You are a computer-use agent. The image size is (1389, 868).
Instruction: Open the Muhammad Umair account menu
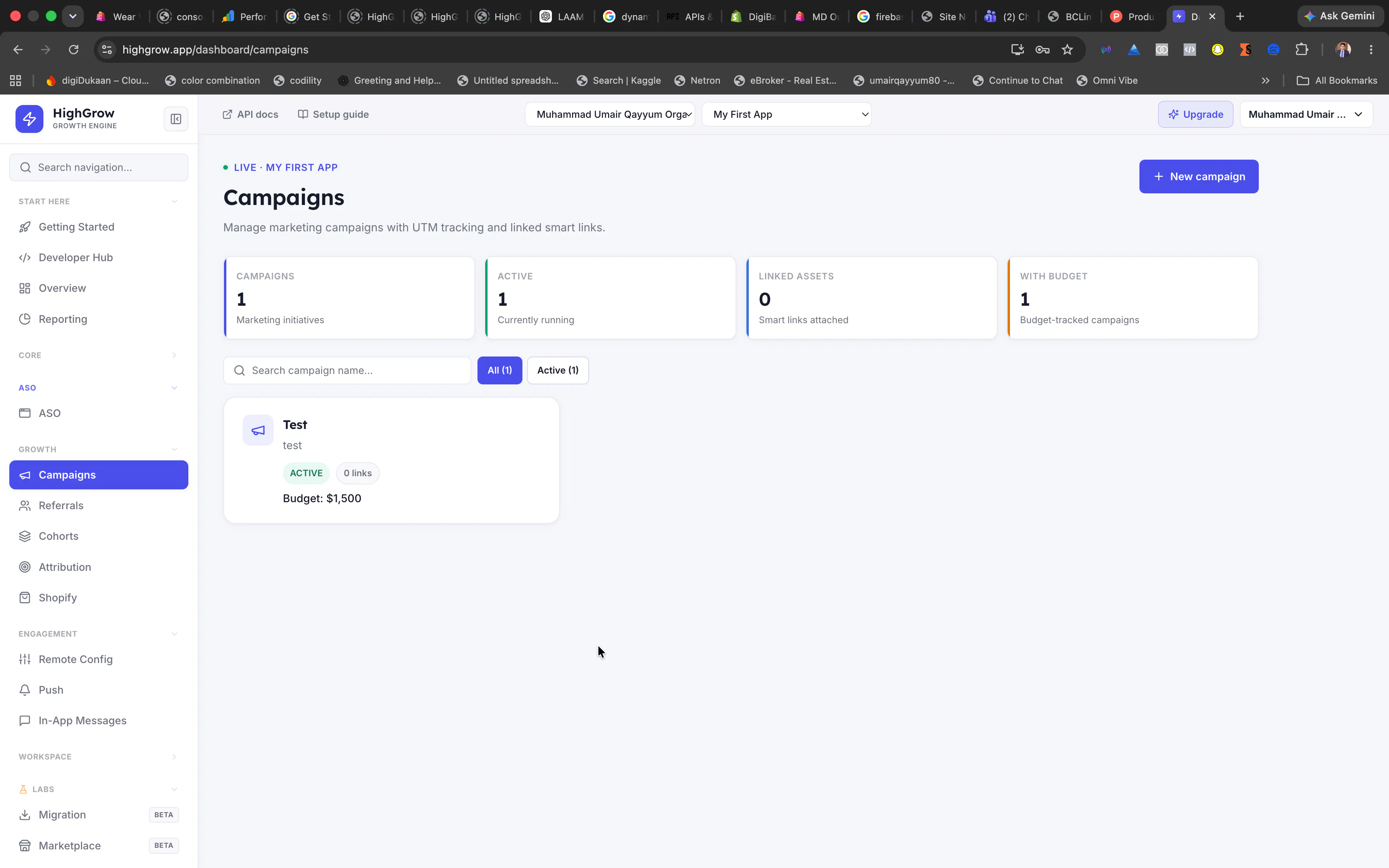pos(1306,114)
